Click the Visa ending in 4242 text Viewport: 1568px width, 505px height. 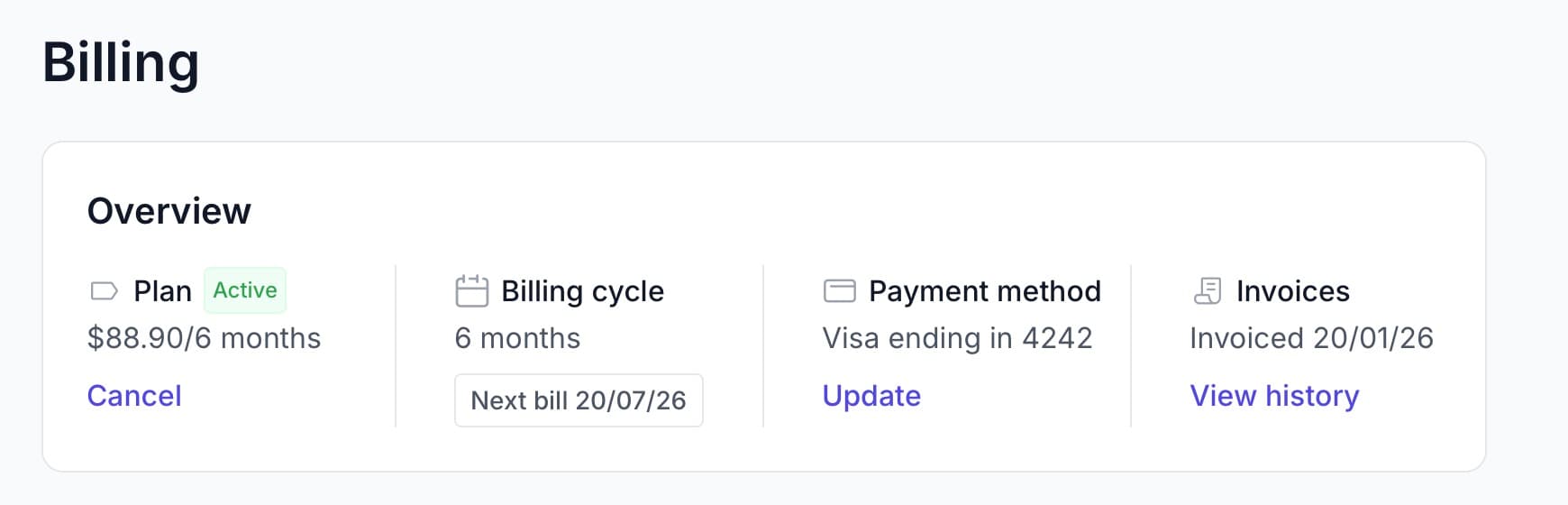[957, 338]
